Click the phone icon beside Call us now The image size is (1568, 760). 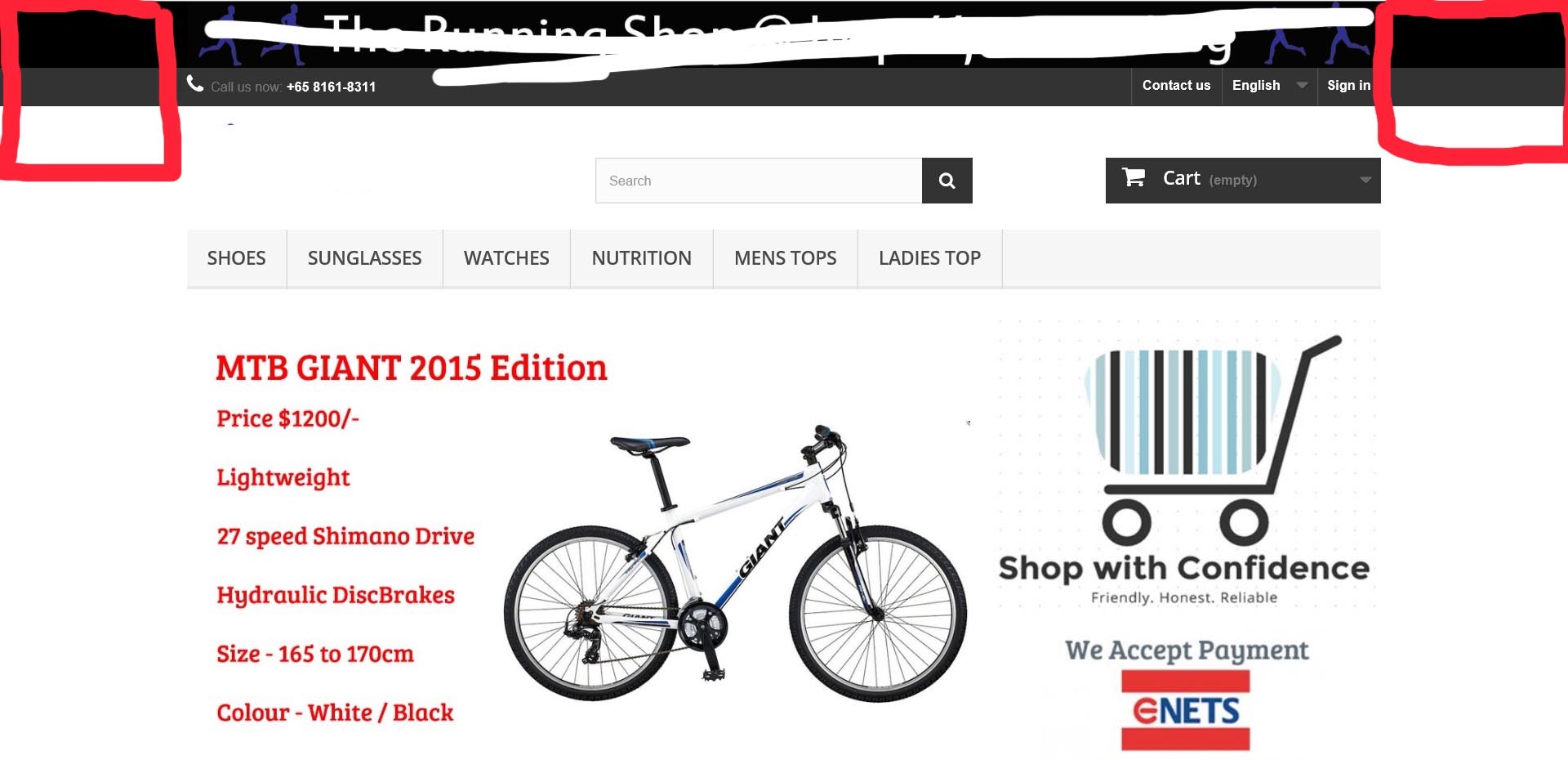pyautogui.click(x=195, y=83)
